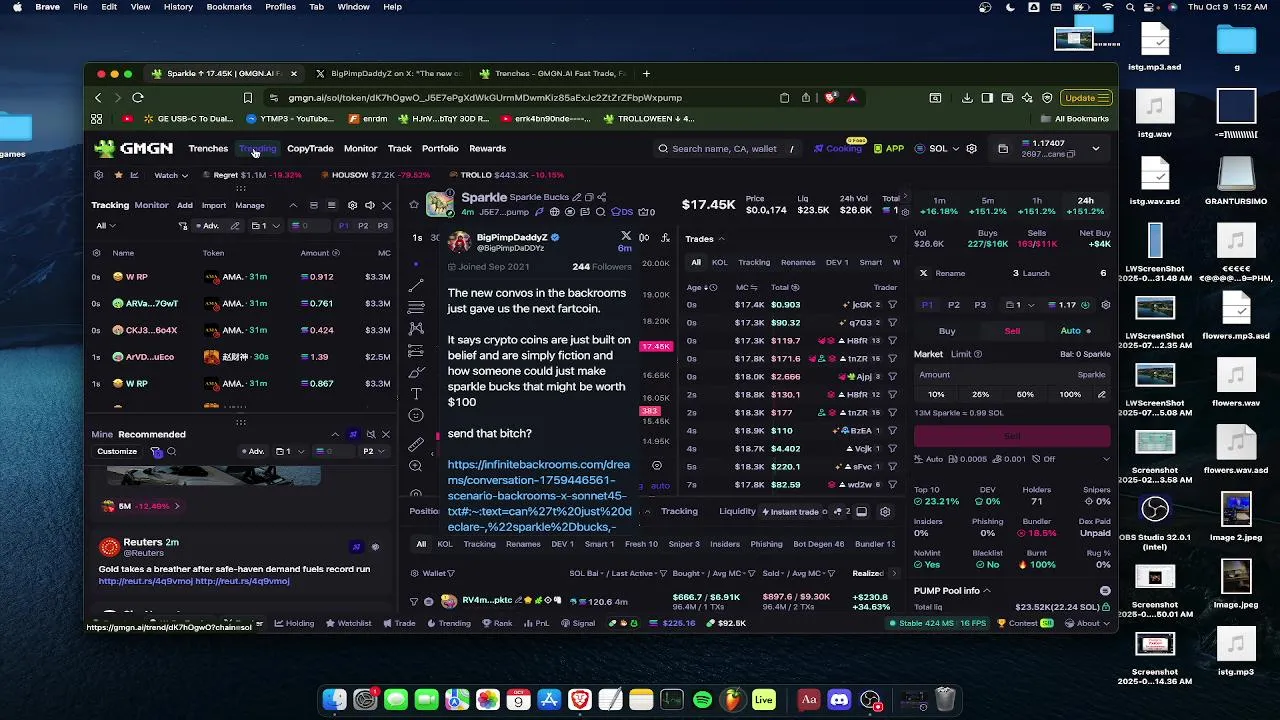Select the text tool in chart toolbar
Screen dimensions: 1280x720
pyautogui.click(x=417, y=394)
